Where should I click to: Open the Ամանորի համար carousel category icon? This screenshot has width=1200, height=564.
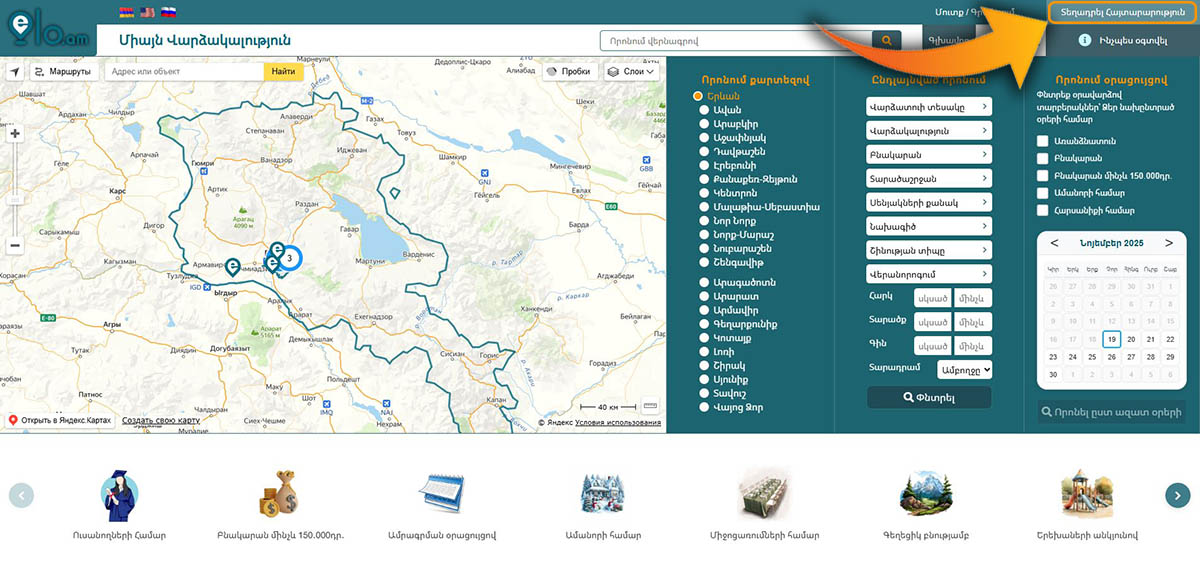coord(603,493)
